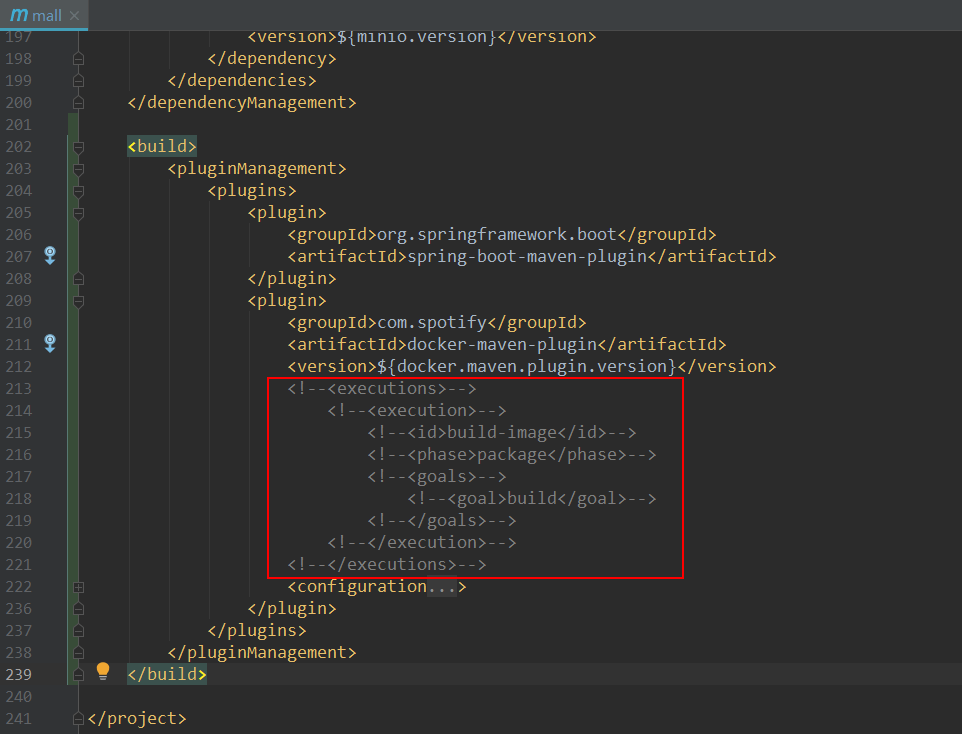
Task: Collapse pluginManagement fold at line 203
Action: 79,169
